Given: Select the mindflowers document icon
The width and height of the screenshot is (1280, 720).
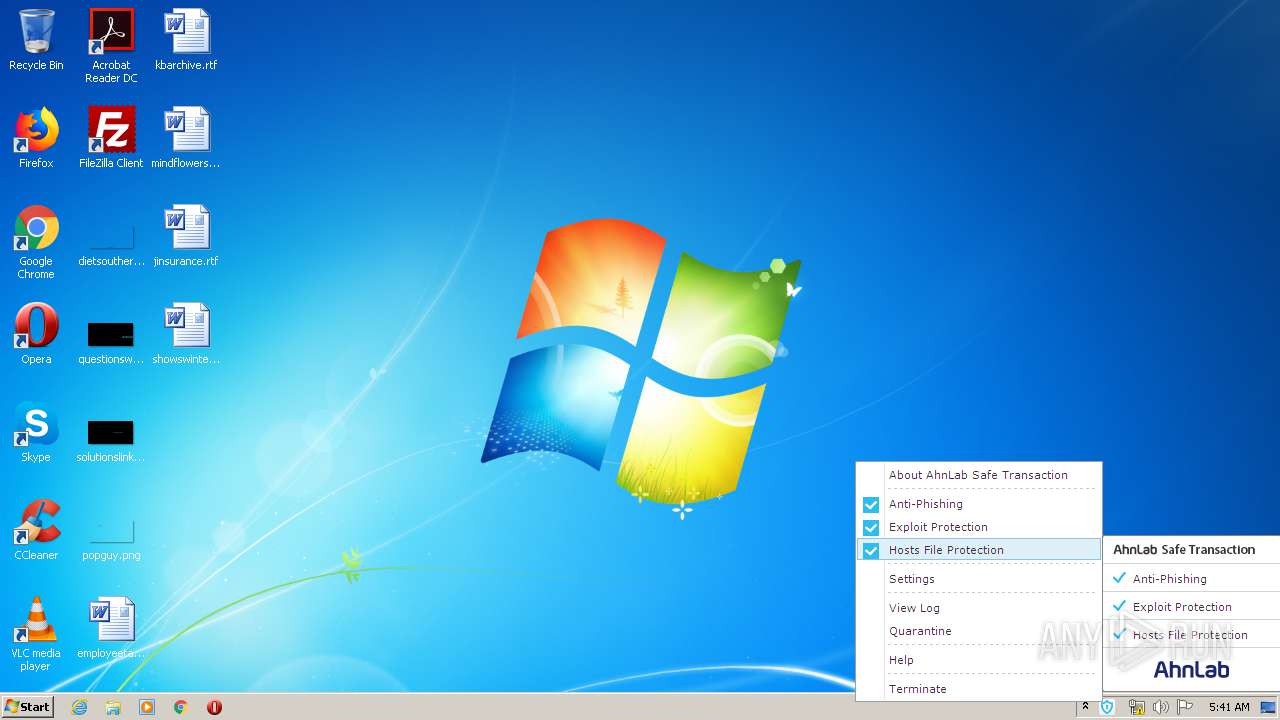Looking at the screenshot, I should coord(186,138).
